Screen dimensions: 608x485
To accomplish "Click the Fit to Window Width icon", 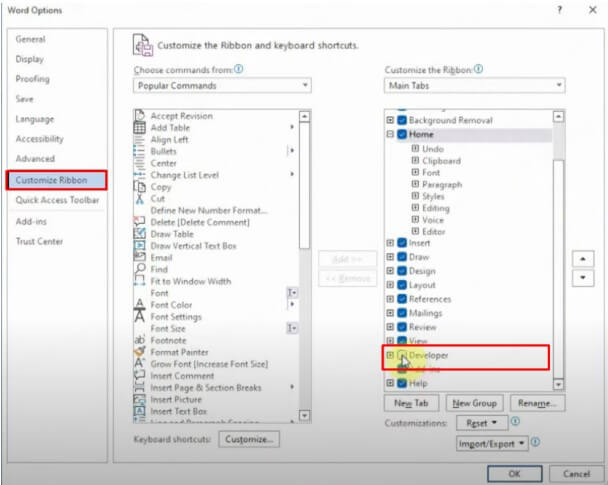I will click(140, 281).
